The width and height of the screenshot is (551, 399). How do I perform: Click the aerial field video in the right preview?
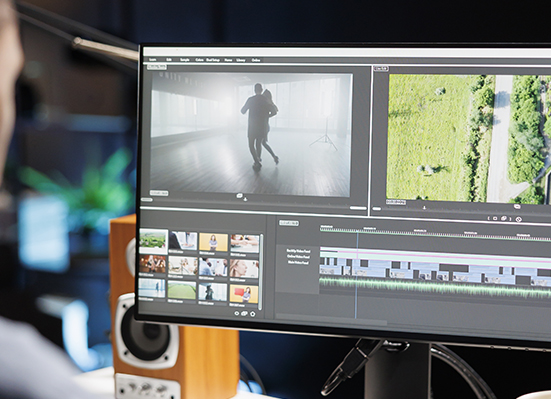click(469, 139)
